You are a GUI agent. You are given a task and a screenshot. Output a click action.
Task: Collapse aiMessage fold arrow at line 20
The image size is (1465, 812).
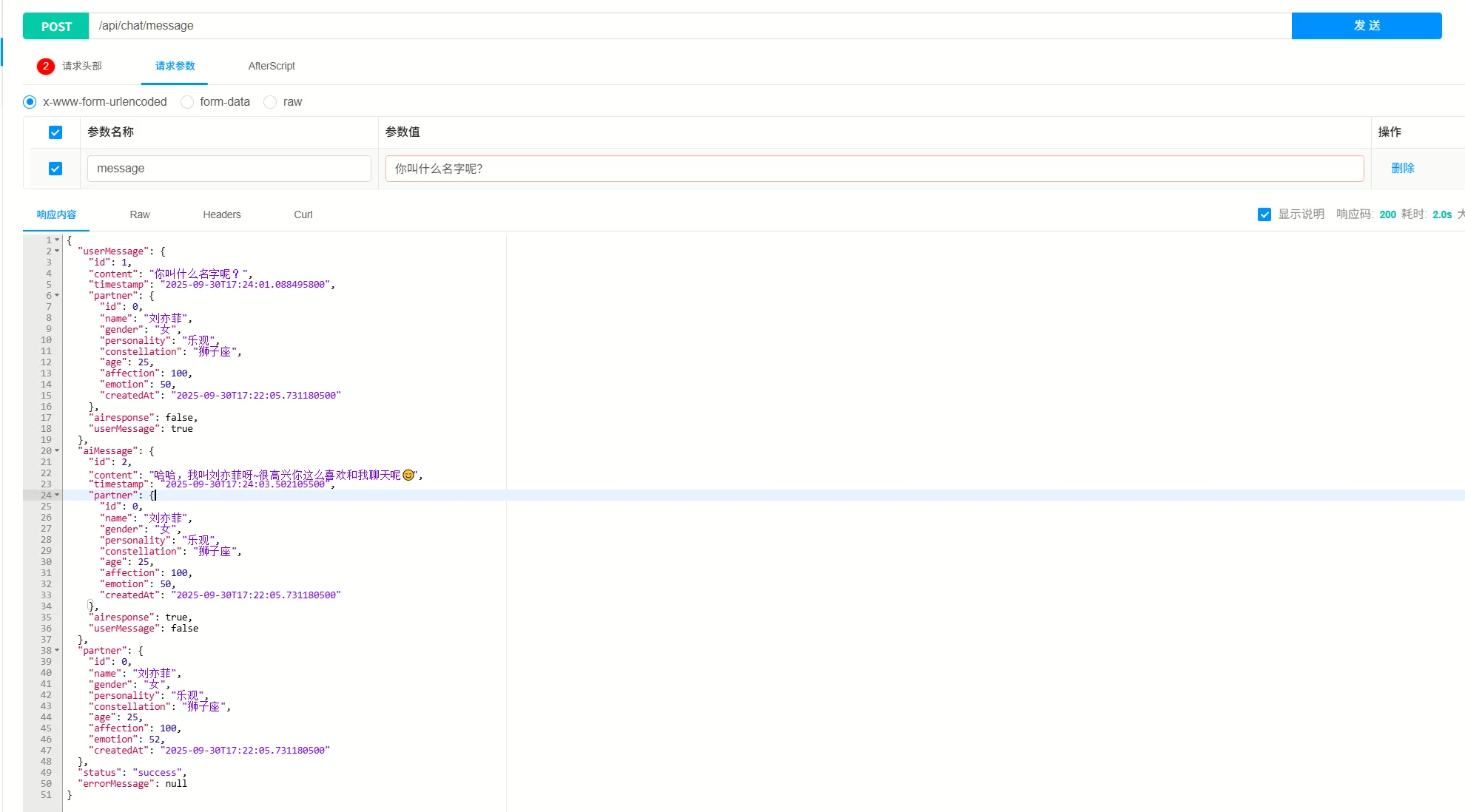[x=57, y=450]
